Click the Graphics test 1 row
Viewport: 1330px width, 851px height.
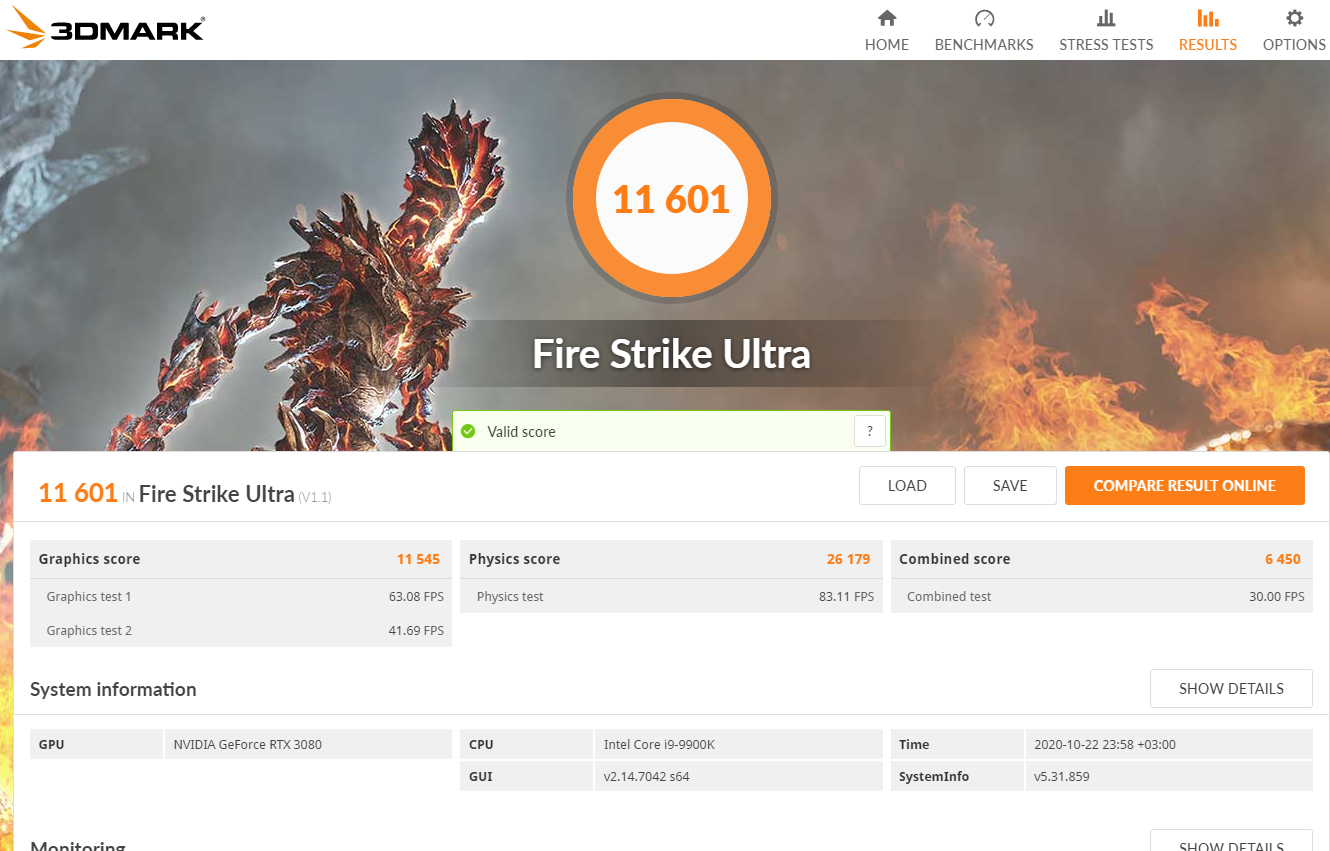click(x=241, y=596)
